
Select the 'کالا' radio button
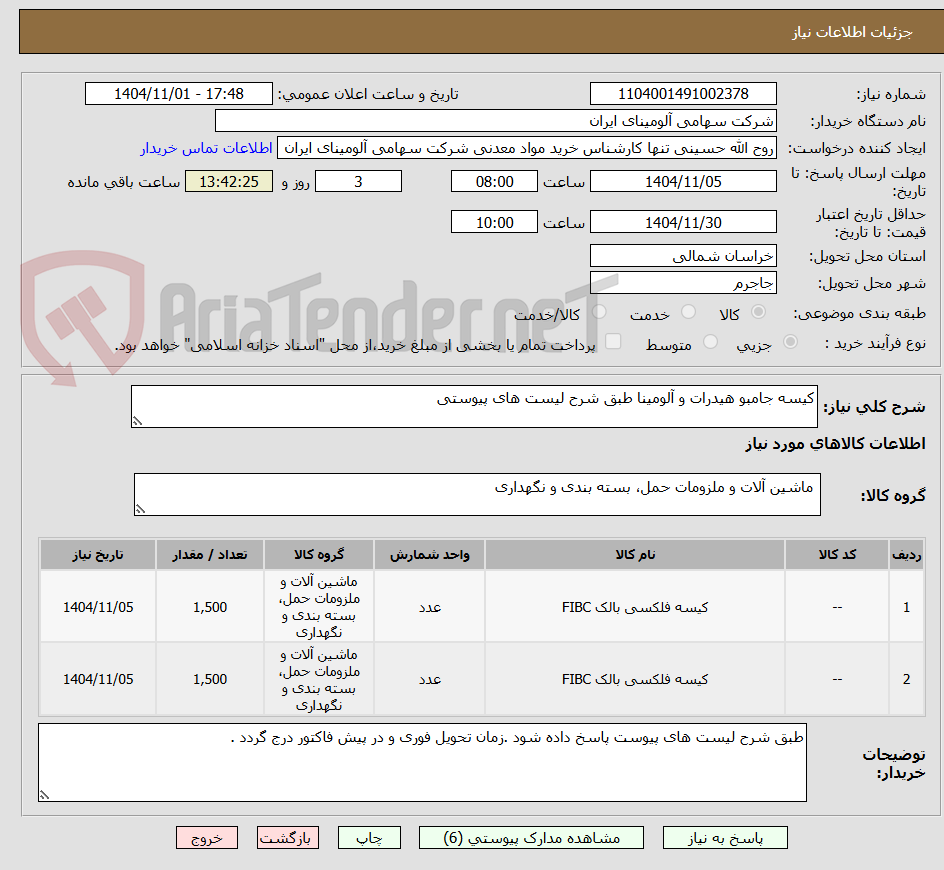759,312
